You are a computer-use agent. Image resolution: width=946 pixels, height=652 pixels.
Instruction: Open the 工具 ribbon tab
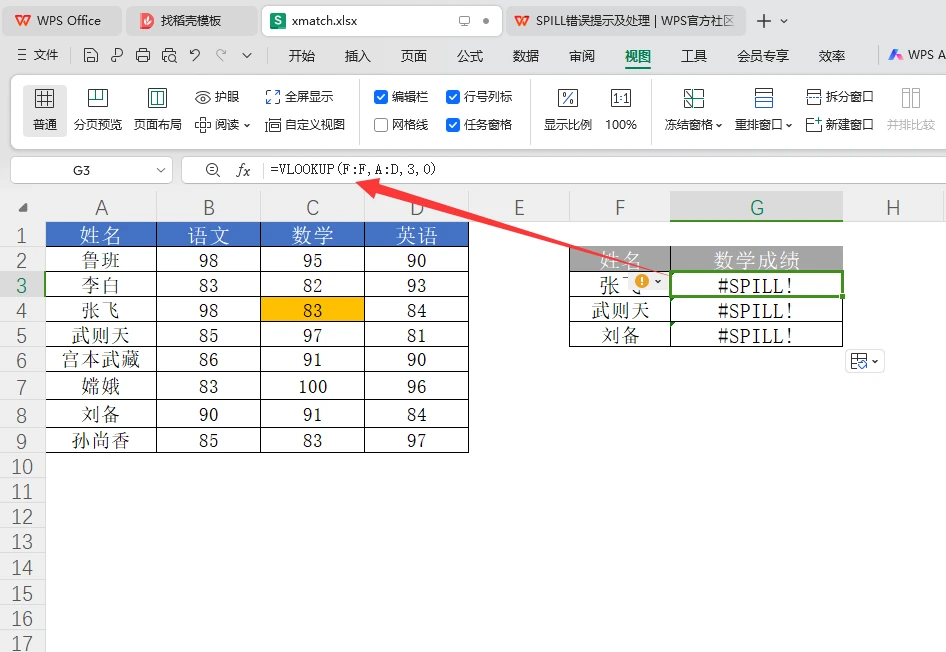click(x=694, y=56)
